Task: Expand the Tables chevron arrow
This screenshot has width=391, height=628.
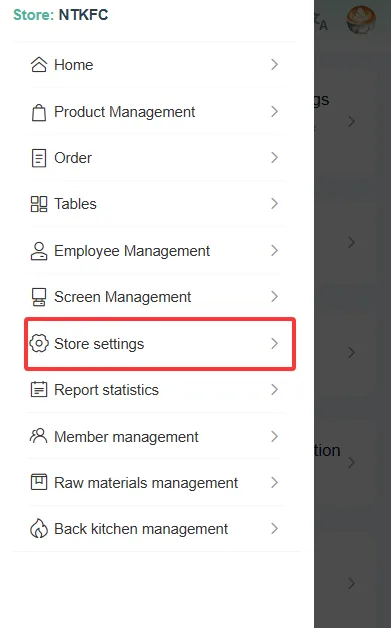Action: coord(274,203)
